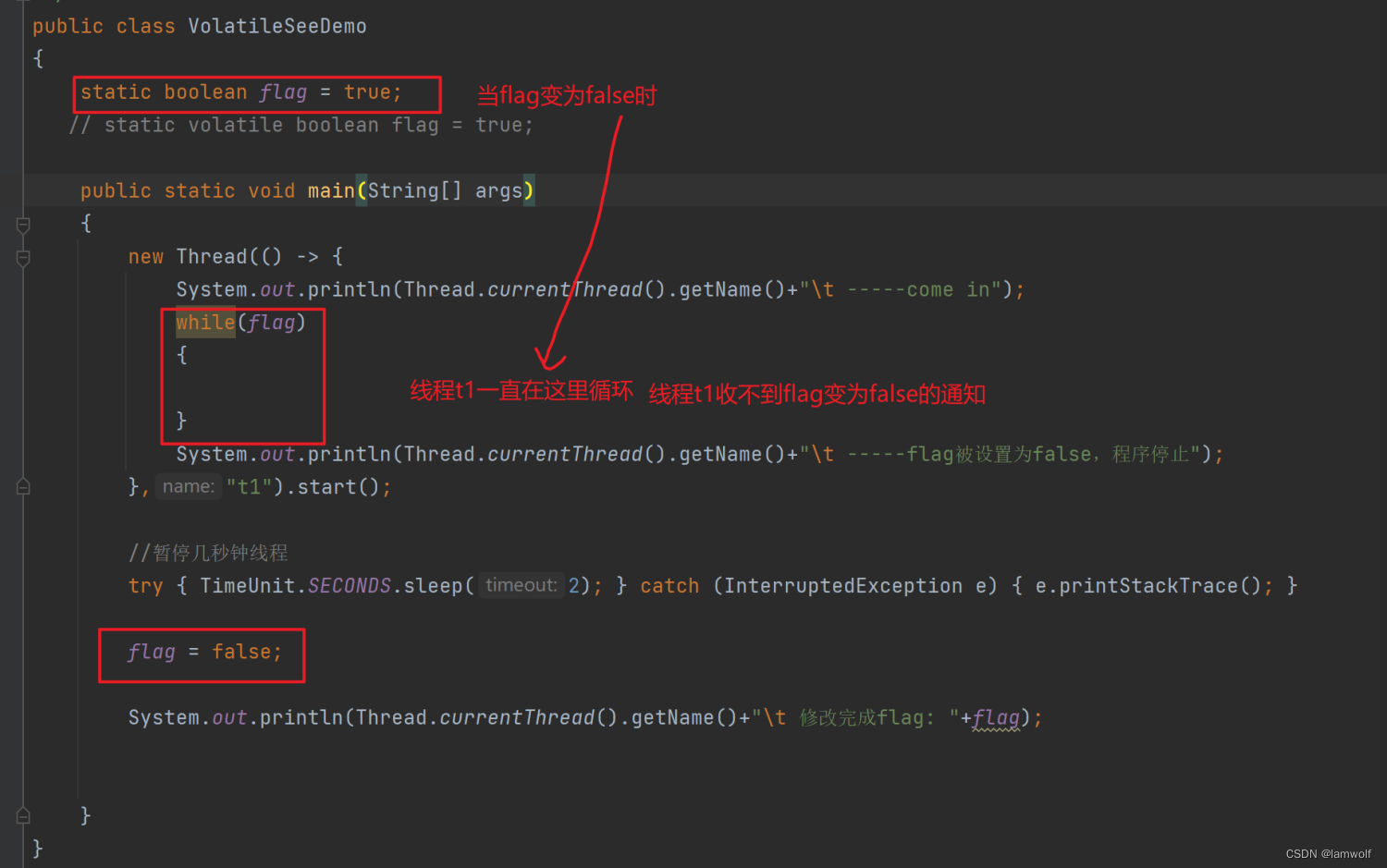Click TimeUnit.SECONDS constant
The height and width of the screenshot is (868, 1387).
pos(296,586)
